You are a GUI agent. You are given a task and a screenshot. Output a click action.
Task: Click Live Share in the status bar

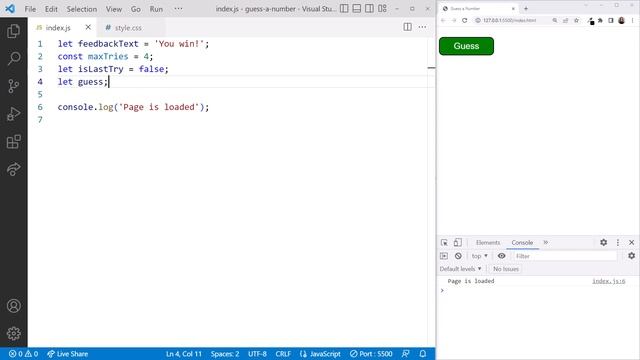pyautogui.click(x=68, y=354)
